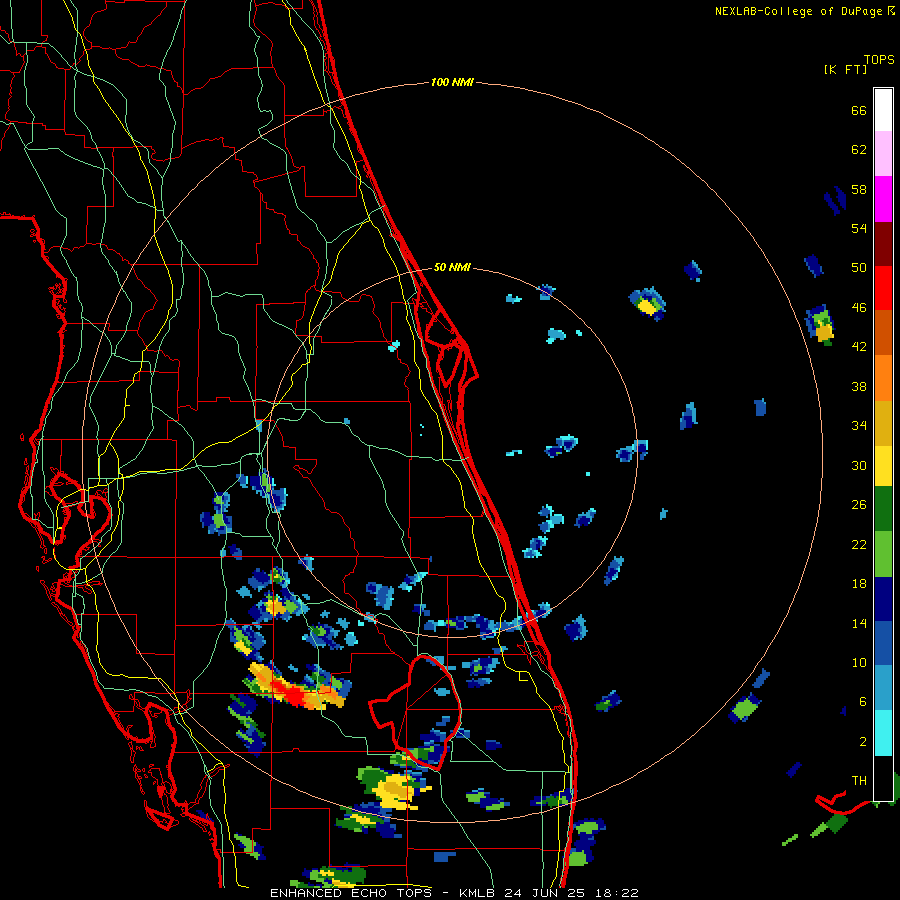Pick the gold legend swatch
900x900 pixels.
(x=883, y=423)
